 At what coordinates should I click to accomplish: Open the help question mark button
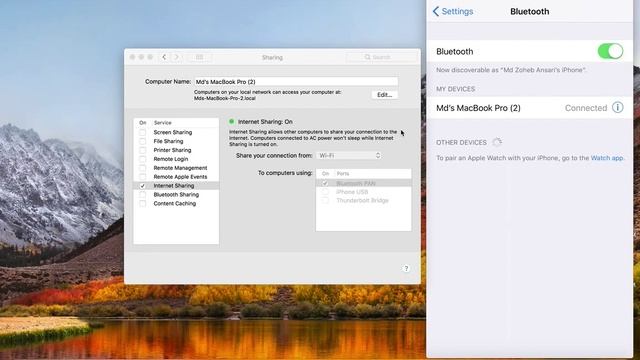[x=406, y=269]
